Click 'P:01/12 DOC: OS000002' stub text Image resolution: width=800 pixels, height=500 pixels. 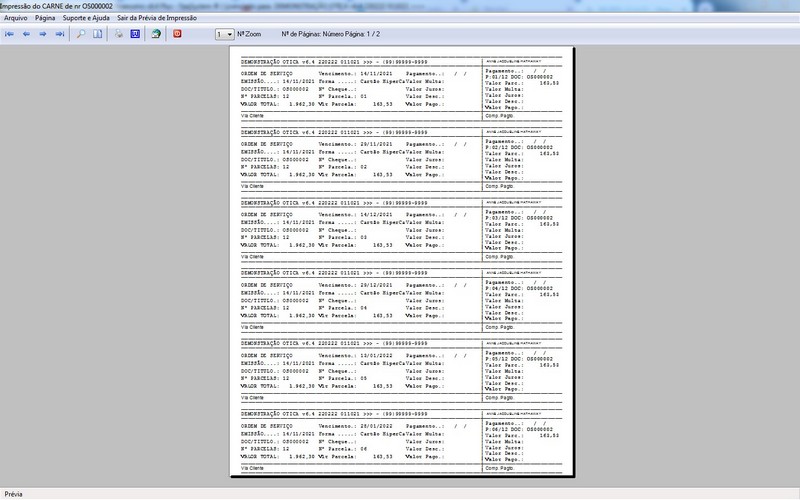[519, 77]
